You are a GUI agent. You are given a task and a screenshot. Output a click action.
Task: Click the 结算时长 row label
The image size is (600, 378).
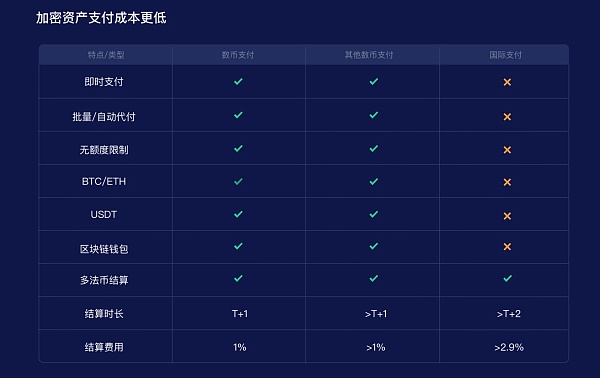[x=104, y=314]
